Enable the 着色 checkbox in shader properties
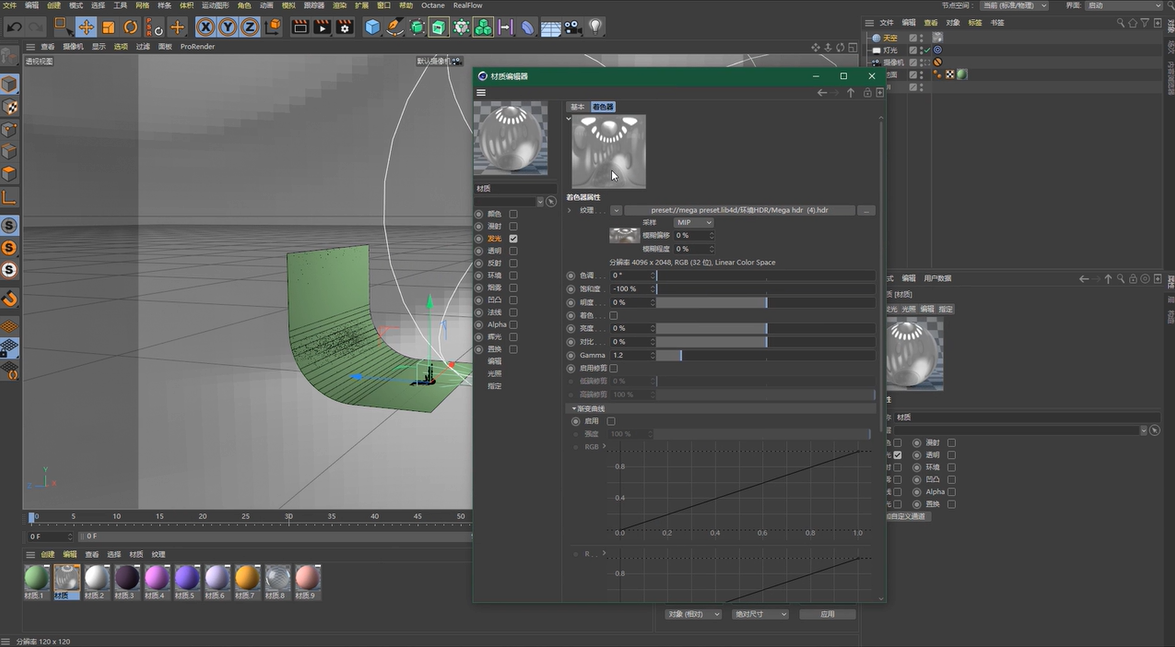This screenshot has width=1175, height=647. coord(614,316)
